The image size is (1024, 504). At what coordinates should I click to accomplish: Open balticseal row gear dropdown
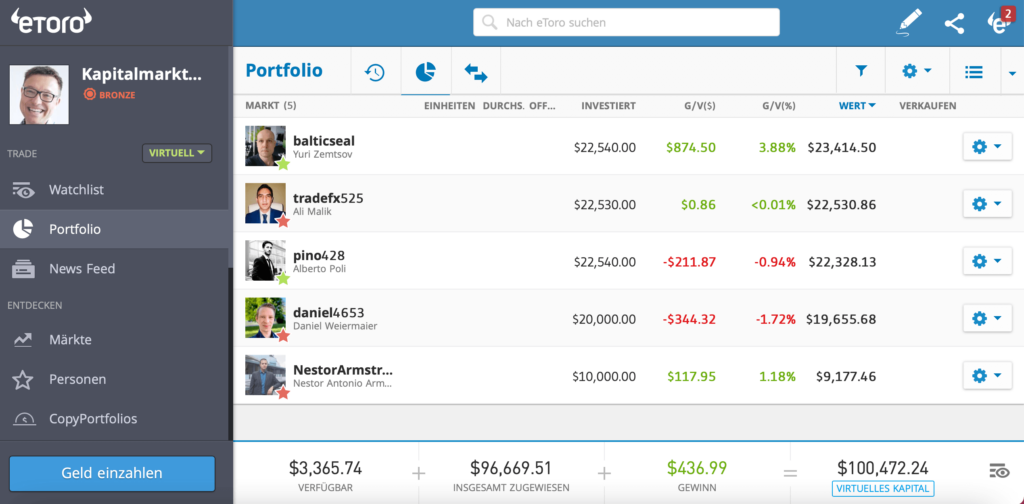[x=987, y=147]
